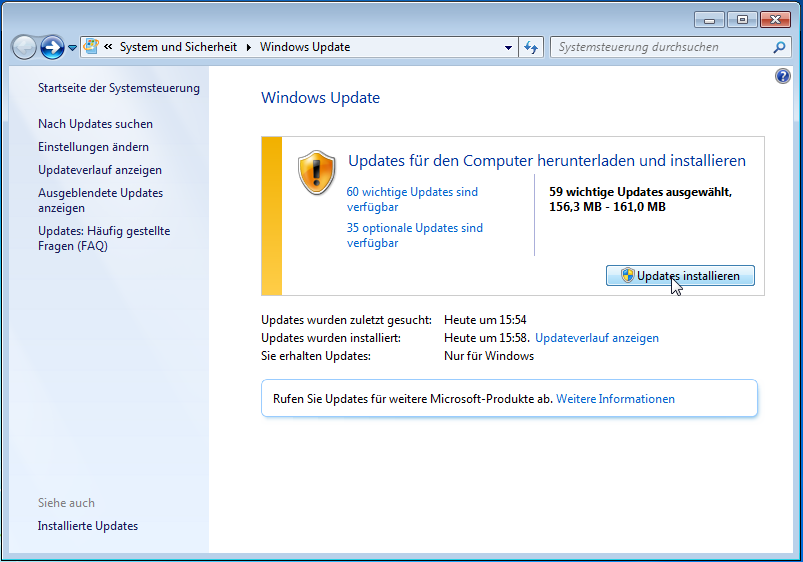Viewport: 803px width, 562px height.
Task: Open Updates: Häufig gestellte Fragen (FAQ)
Action: [x=104, y=238]
